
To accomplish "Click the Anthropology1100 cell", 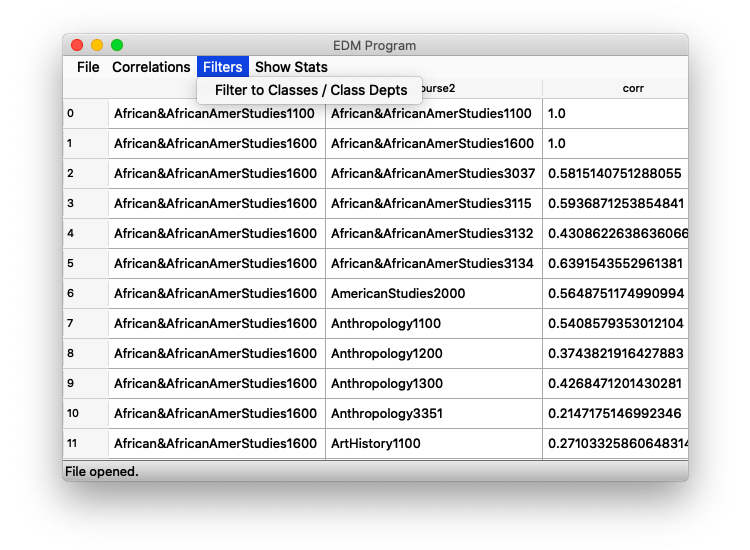I will 386,324.
